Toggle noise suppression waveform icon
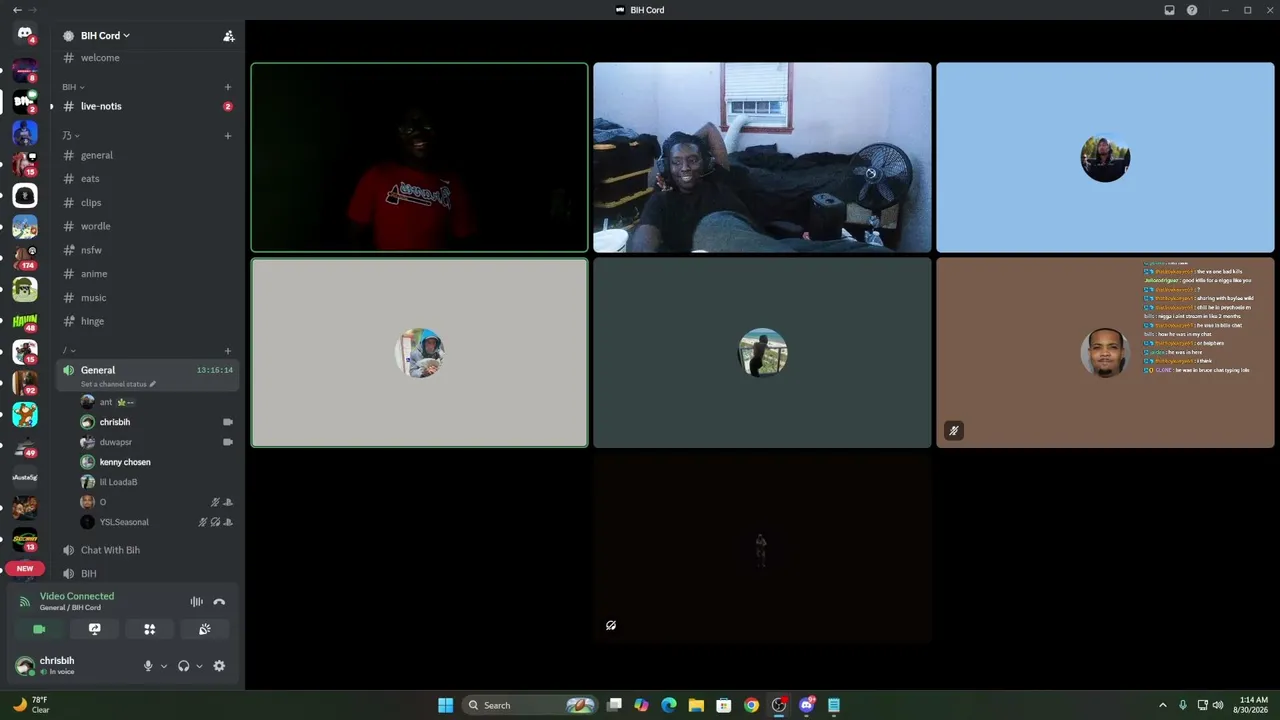Image resolution: width=1280 pixels, height=720 pixels. pyautogui.click(x=196, y=602)
